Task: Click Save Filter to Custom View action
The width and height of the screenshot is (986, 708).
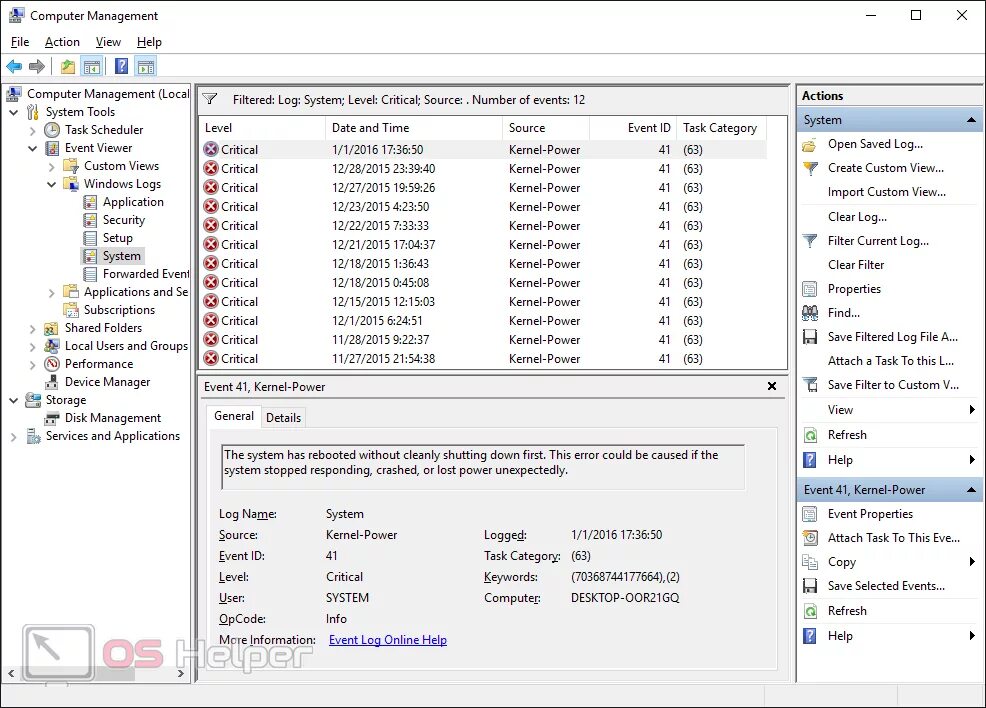Action: point(893,385)
